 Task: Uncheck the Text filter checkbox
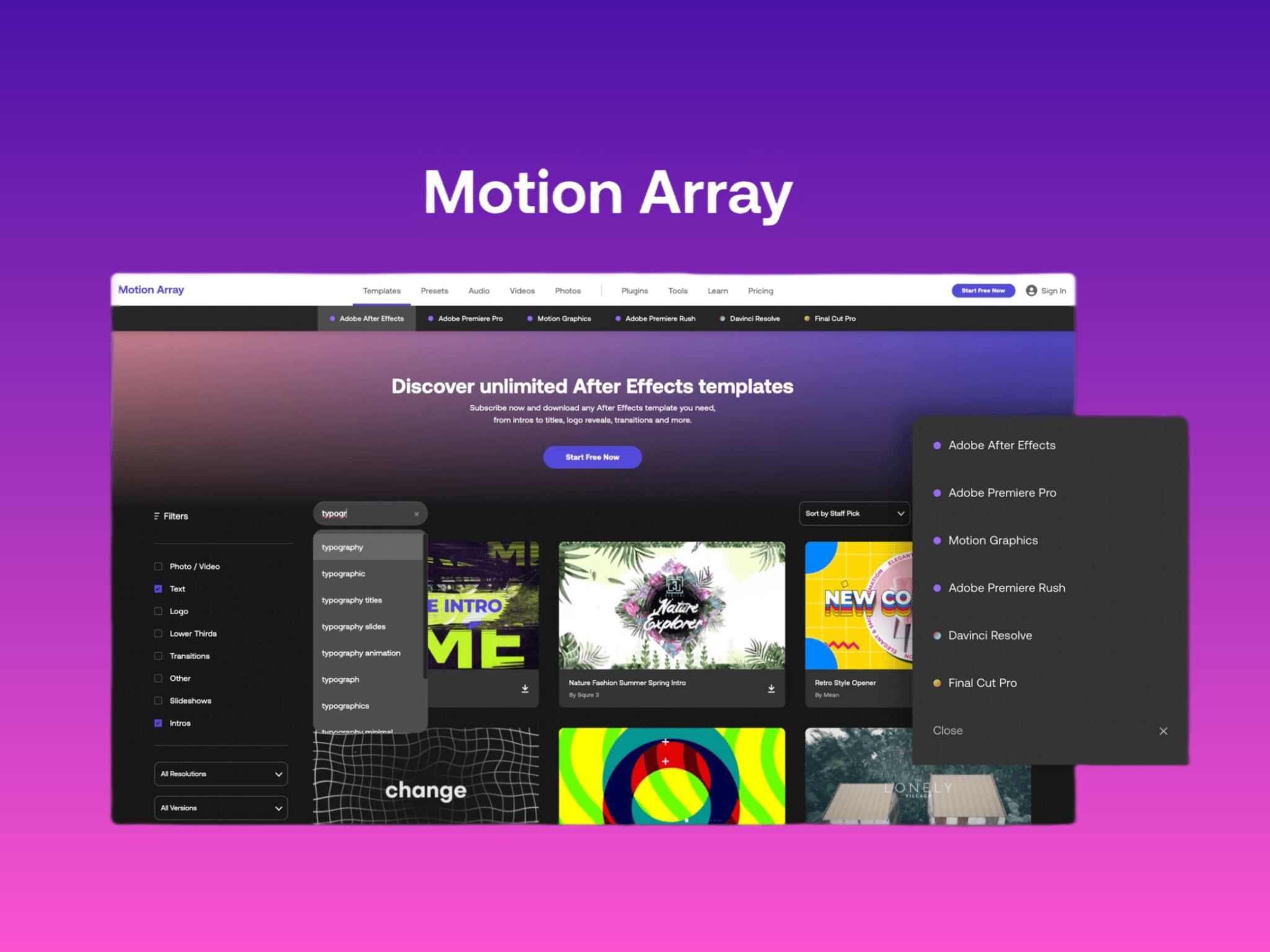coord(158,589)
